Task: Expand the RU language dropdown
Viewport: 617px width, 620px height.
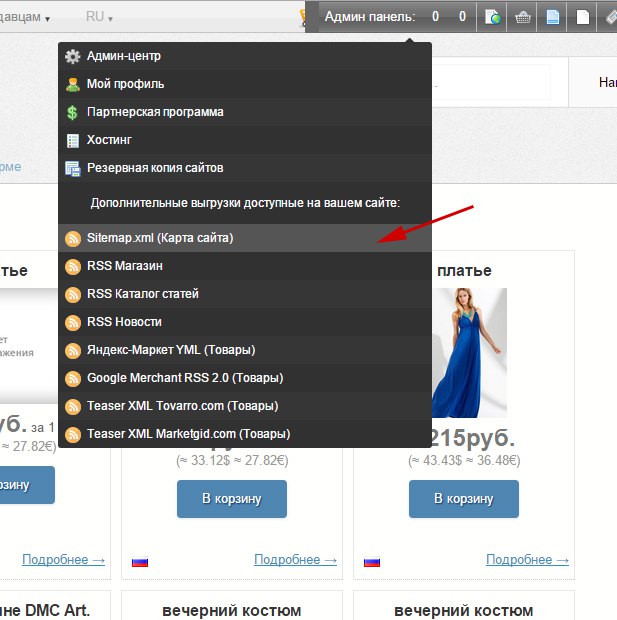Action: pos(99,18)
